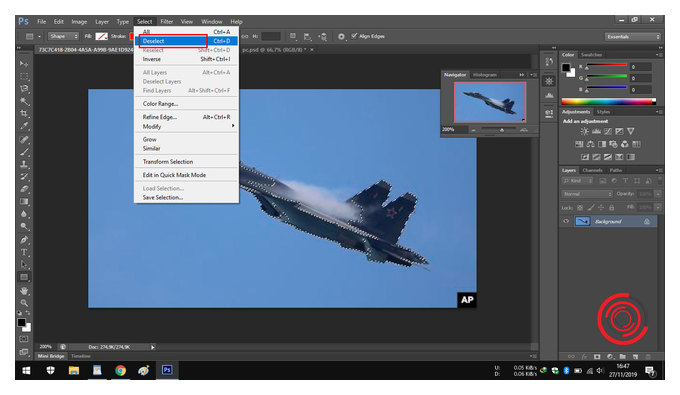Viewport: 680px width, 395px height.
Task: Select the Zoom tool in toolbox
Action: tap(24, 303)
